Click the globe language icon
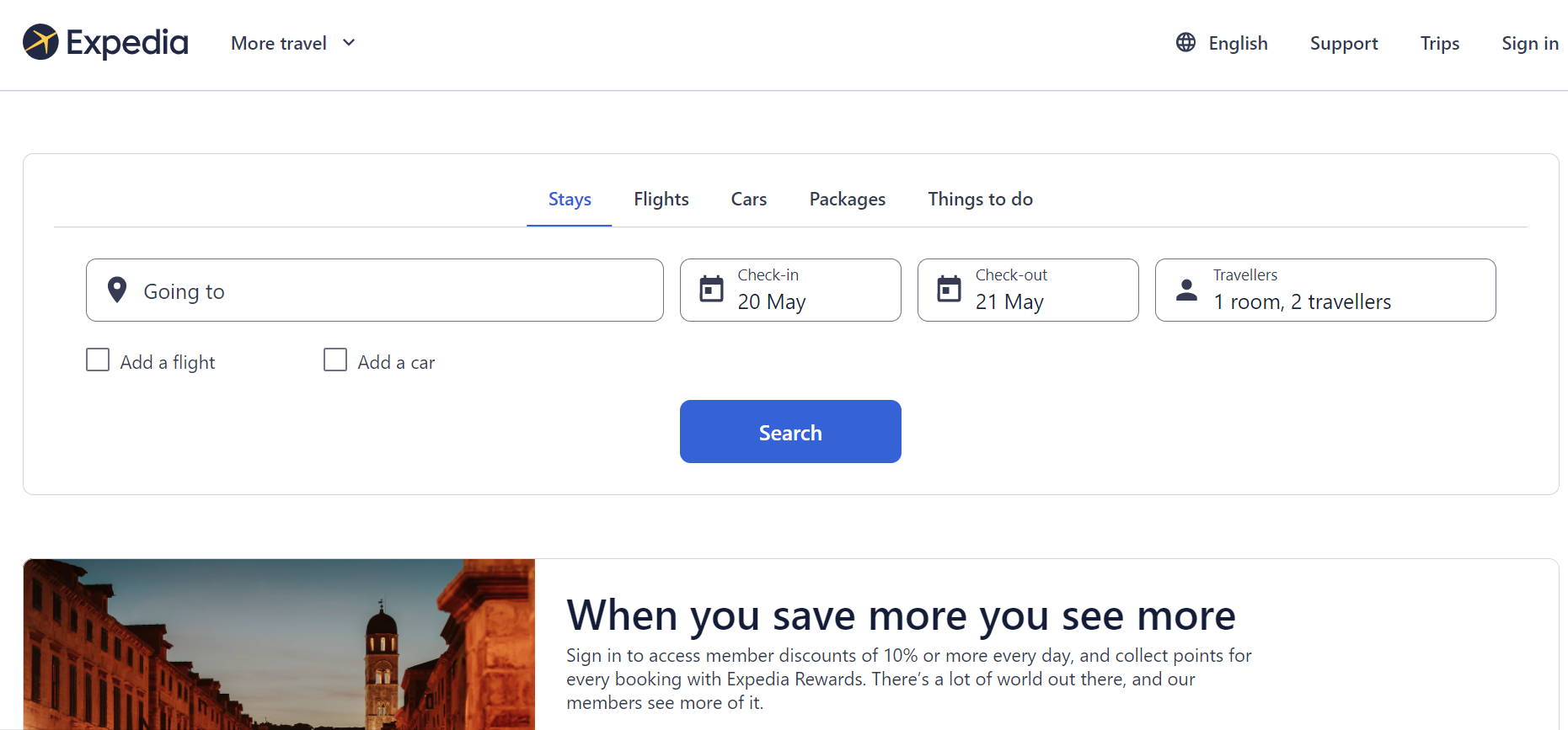 pos(1185,42)
